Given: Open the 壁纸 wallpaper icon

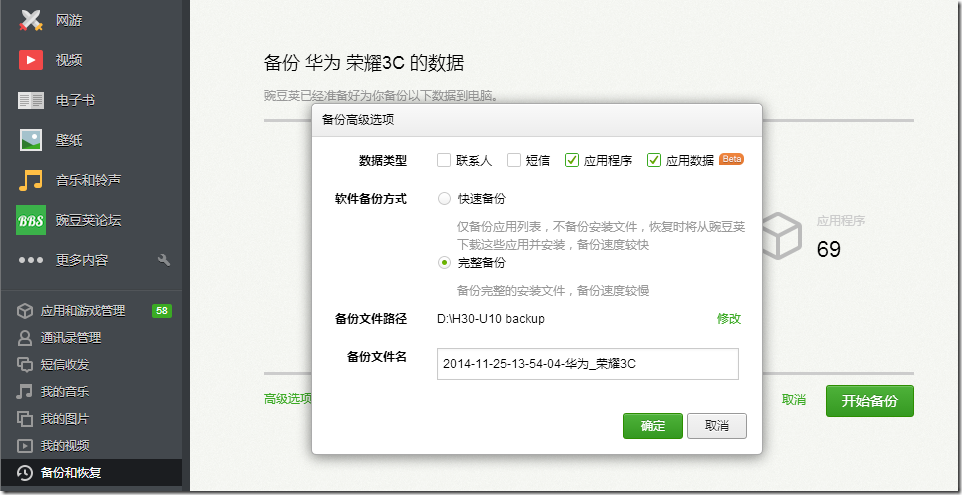Looking at the screenshot, I should click(x=31, y=140).
